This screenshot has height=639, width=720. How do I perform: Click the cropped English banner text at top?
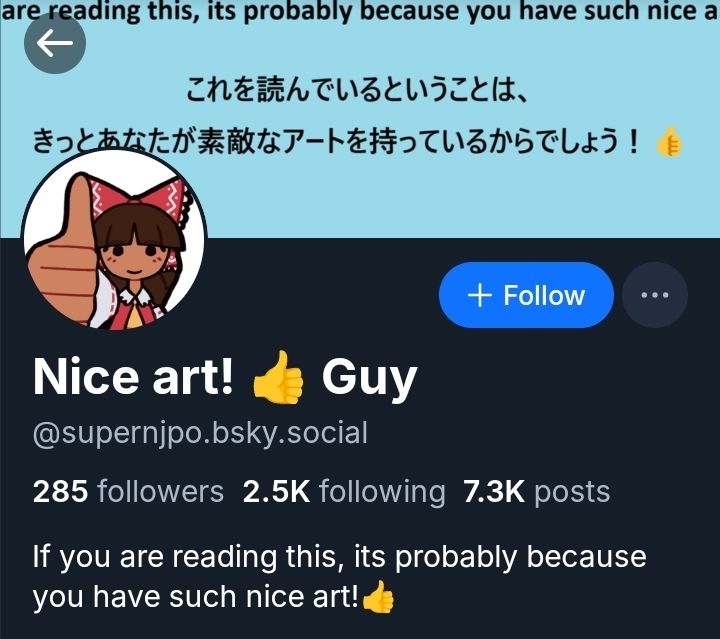[x=360, y=12]
